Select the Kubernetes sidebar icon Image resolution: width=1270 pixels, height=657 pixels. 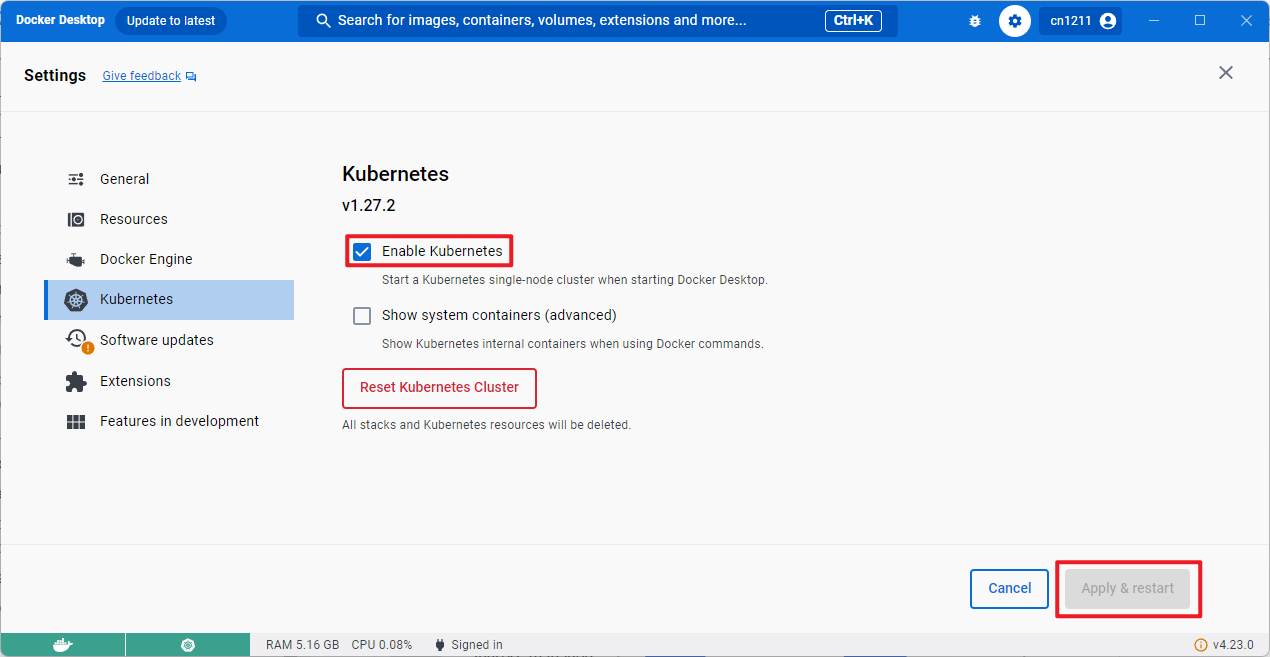coord(76,299)
